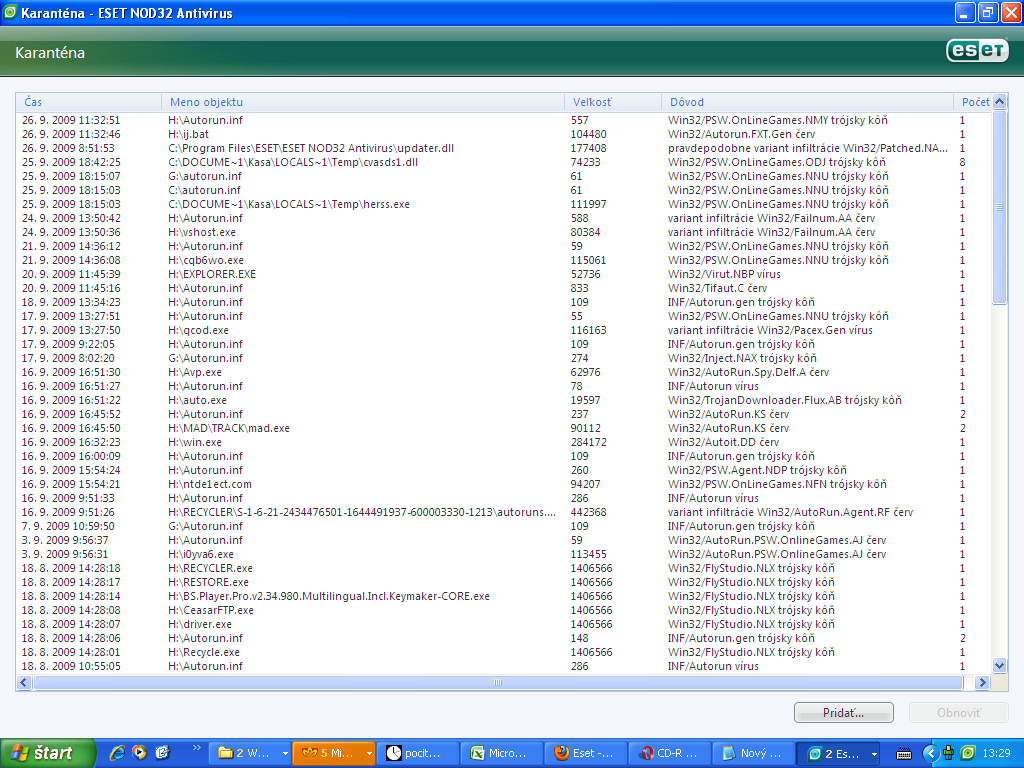Switch to the 'Nový ...' taskbar window
1024x768 pixels.
754,754
